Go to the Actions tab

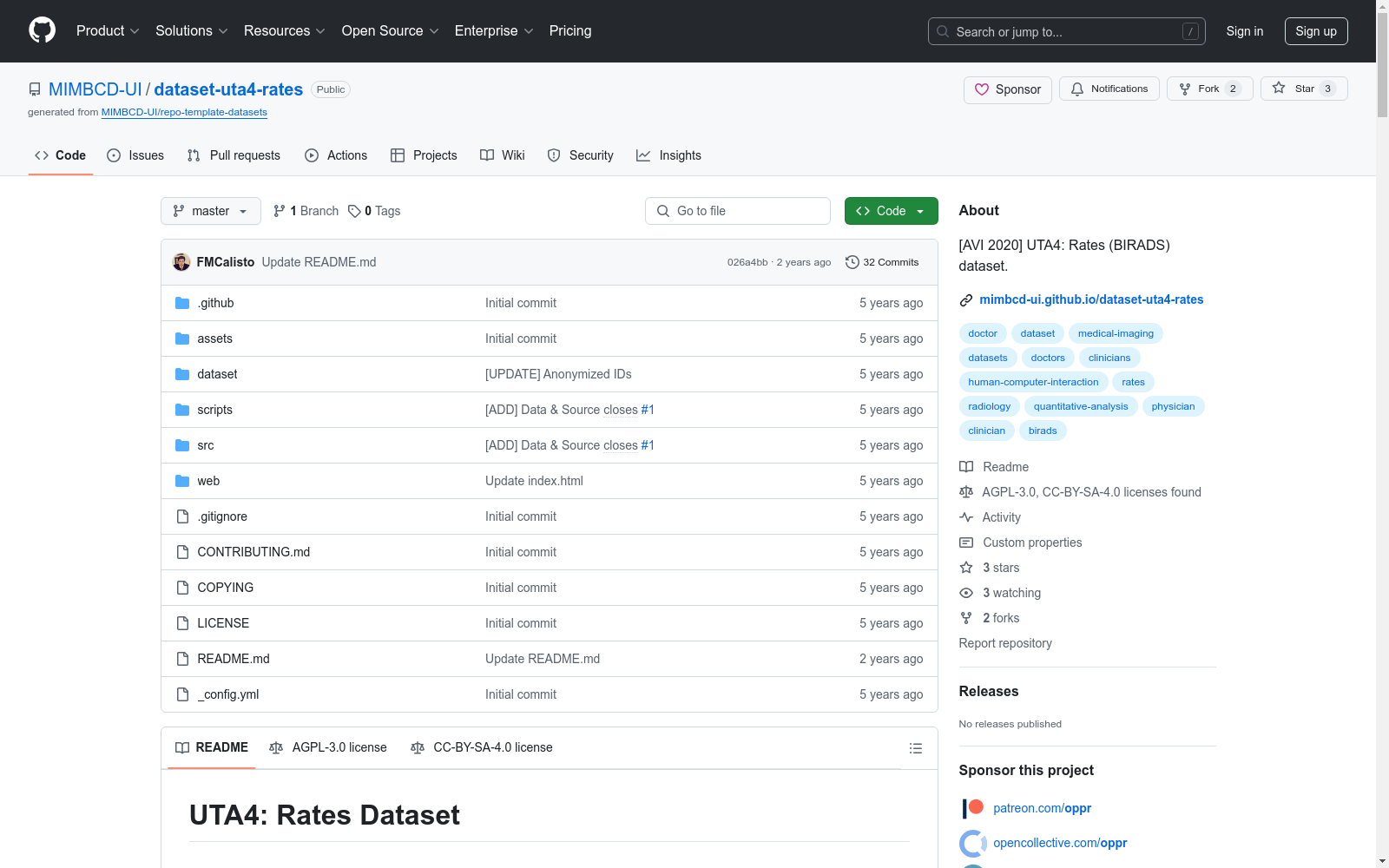(336, 155)
